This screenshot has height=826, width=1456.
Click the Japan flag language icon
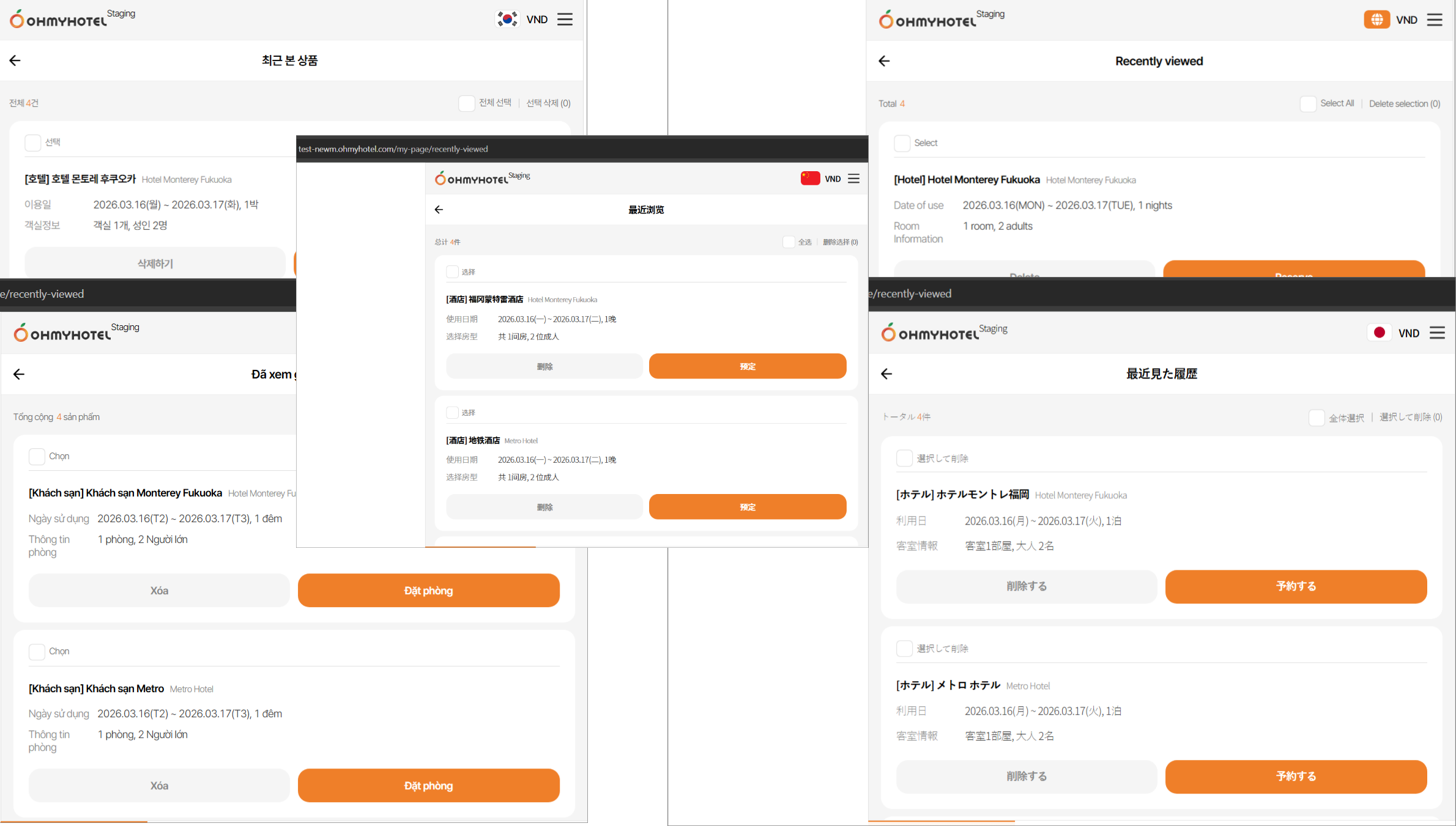click(1379, 333)
